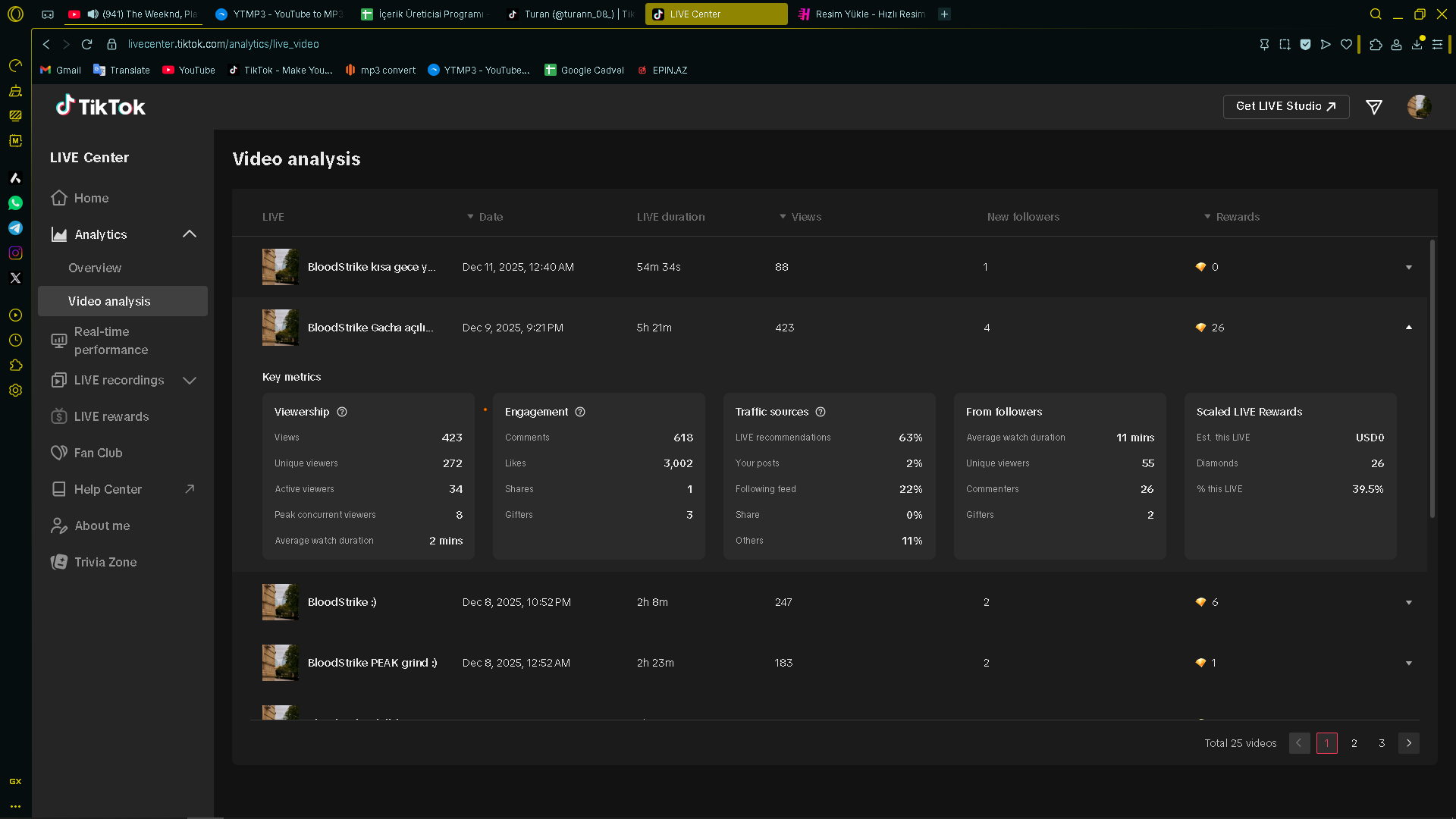Viewport: 1456px width, 819px height.
Task: Open the downloads icon in toolbar
Action: pos(1417,44)
